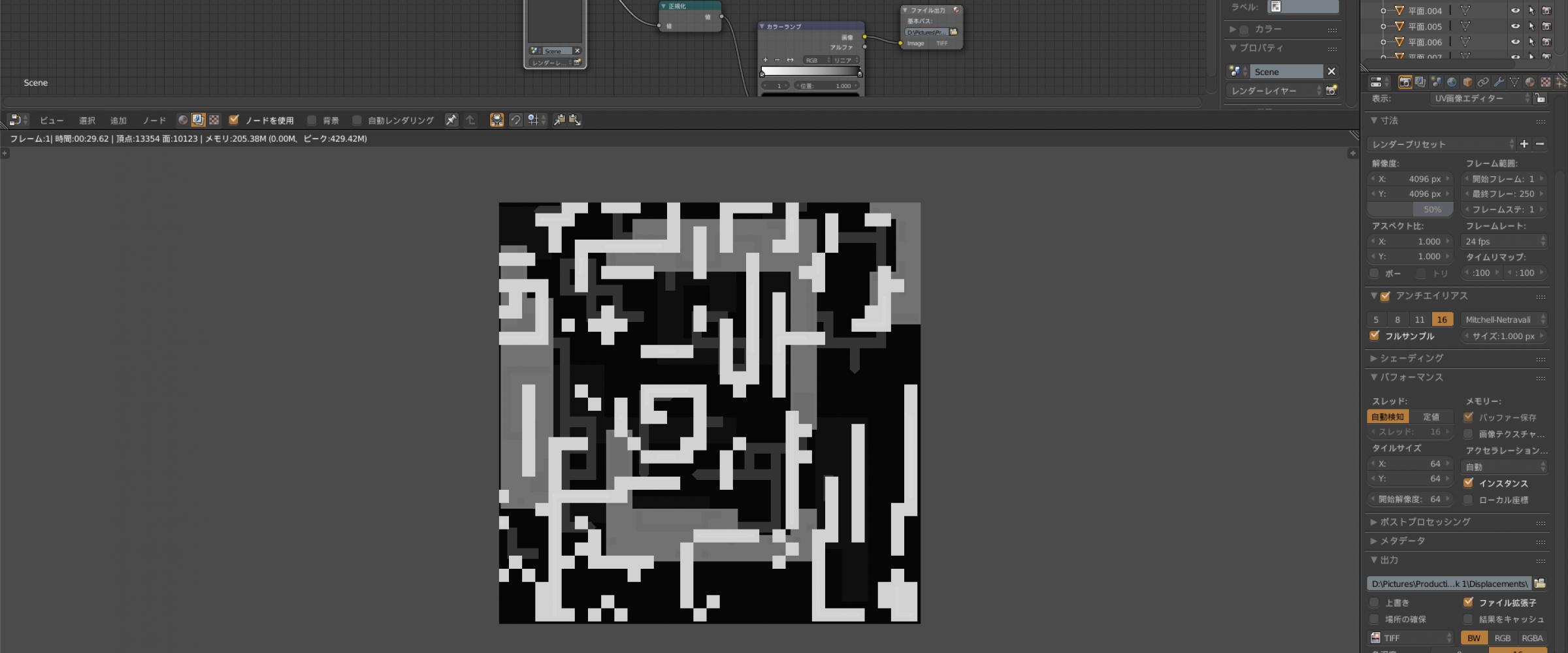
Task: Set anti-aliasing samples to 8
Action: coord(1397,319)
